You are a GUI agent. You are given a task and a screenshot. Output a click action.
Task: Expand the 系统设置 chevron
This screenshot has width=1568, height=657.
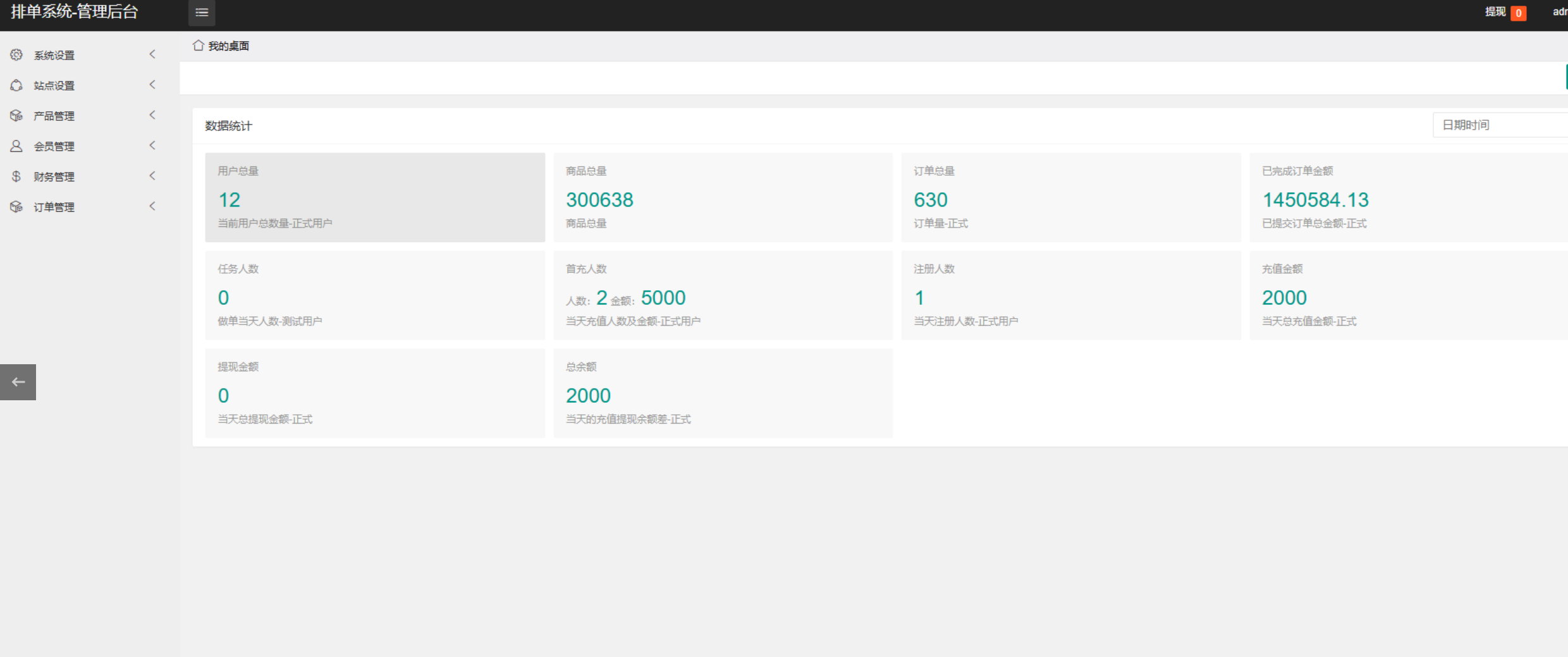point(152,54)
